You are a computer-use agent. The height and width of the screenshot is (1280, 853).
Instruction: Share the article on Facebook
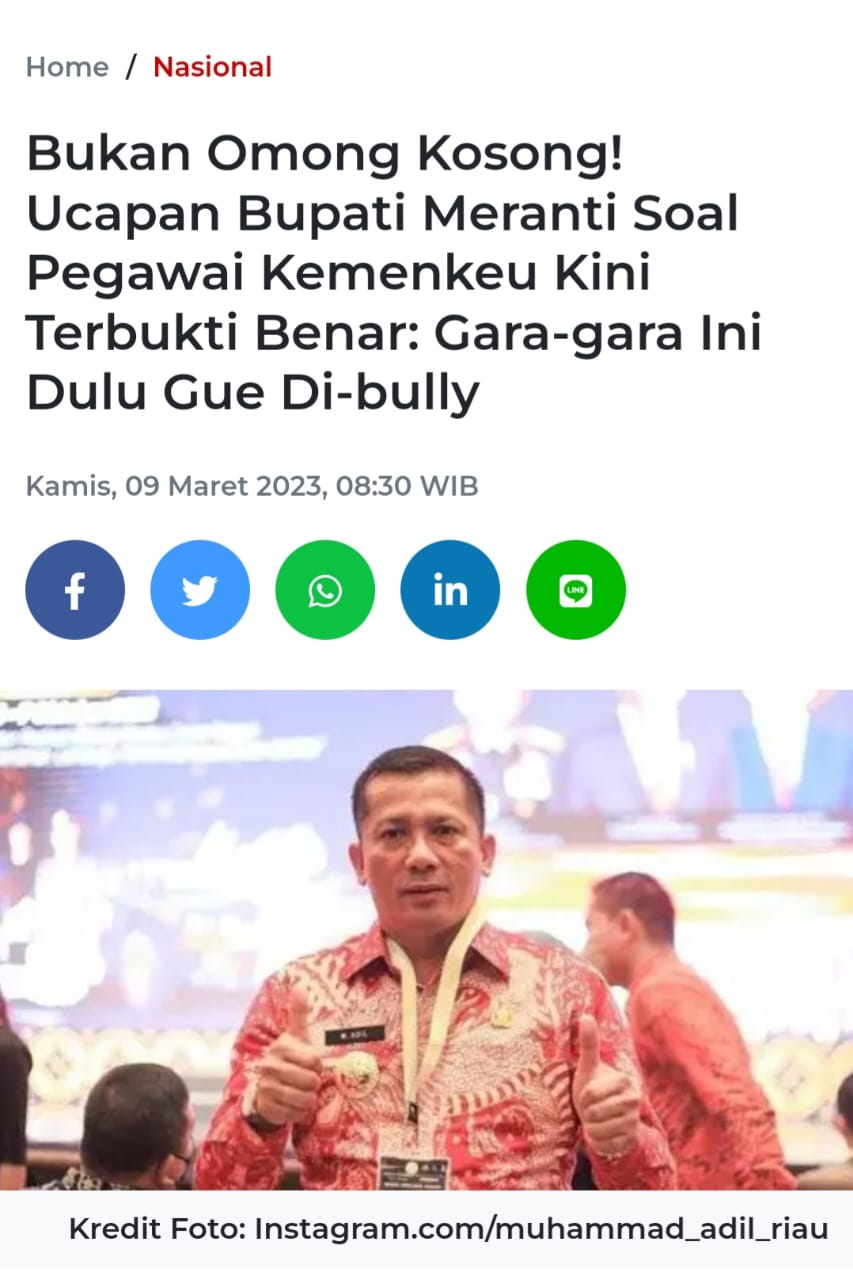75,590
